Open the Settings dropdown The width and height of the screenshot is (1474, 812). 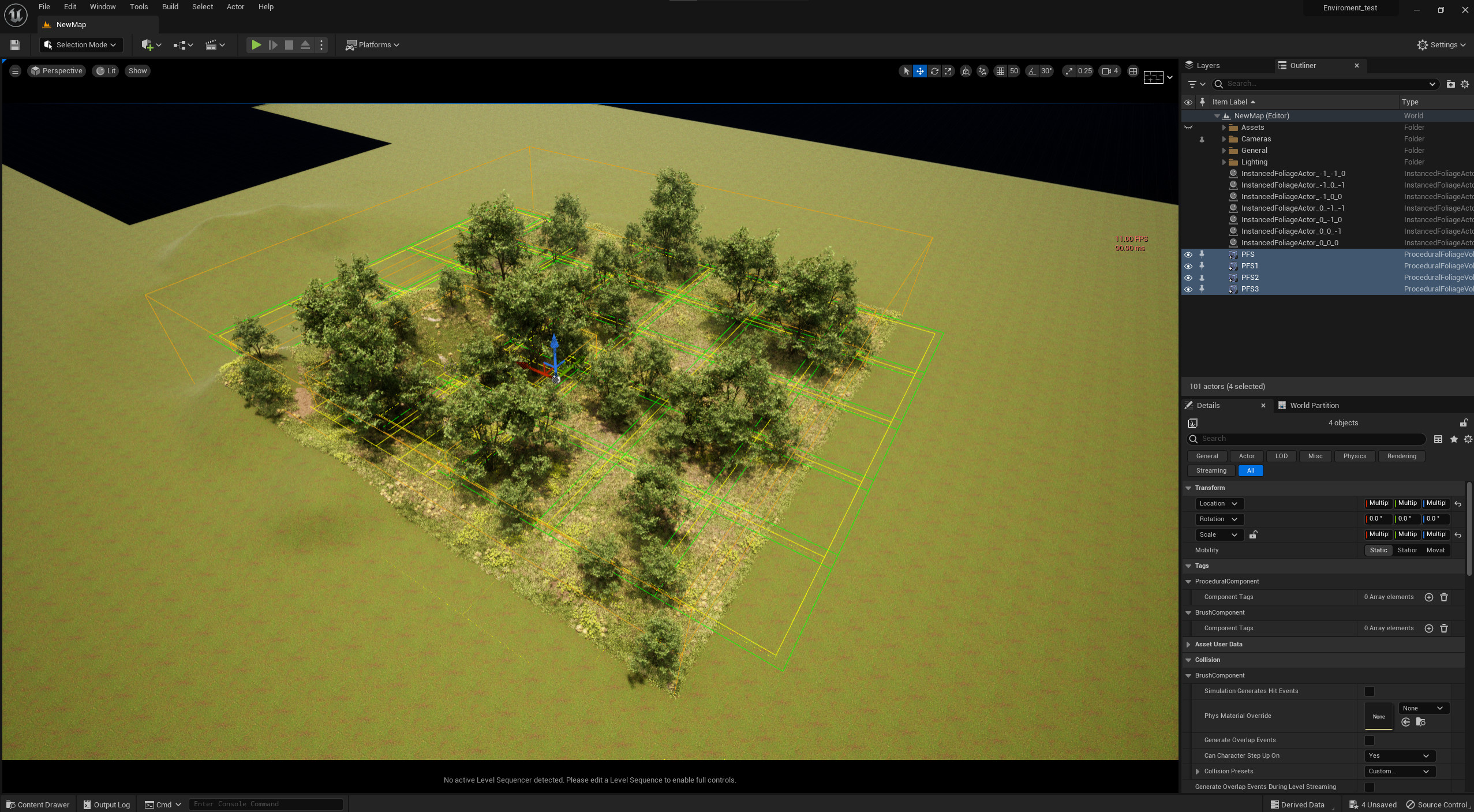[x=1441, y=45]
